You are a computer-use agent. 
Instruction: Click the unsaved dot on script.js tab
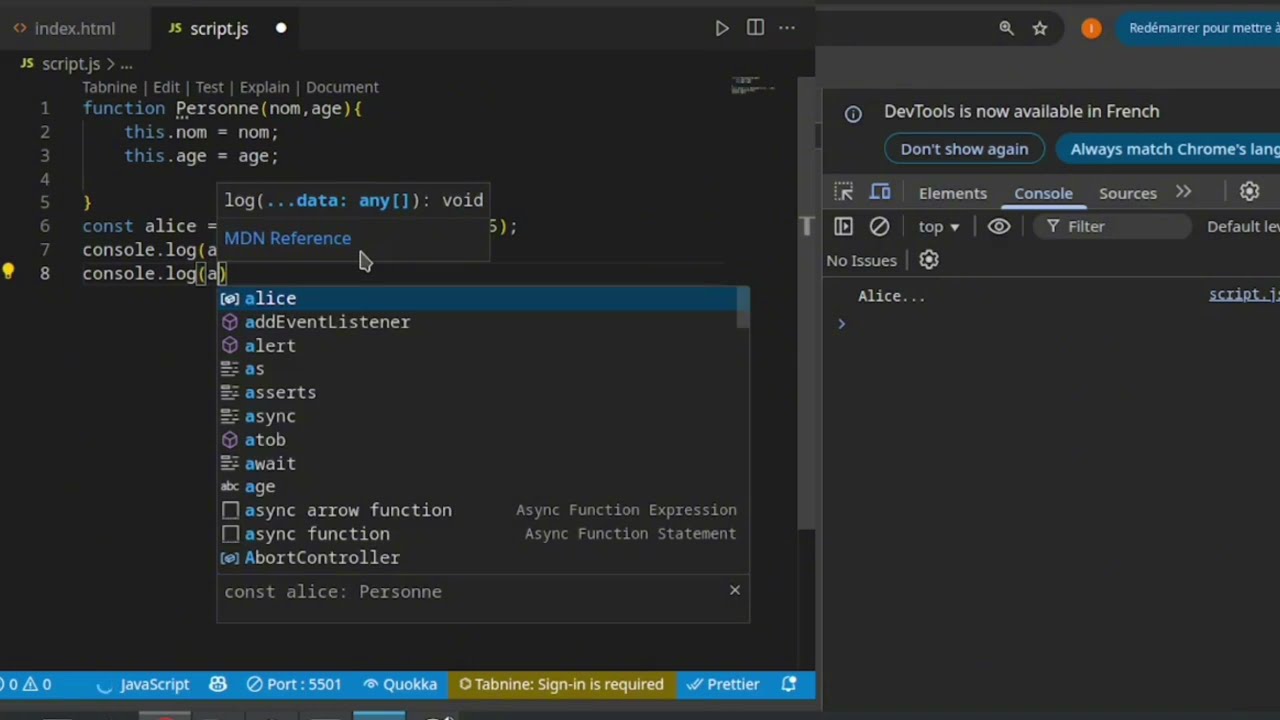coord(281,28)
